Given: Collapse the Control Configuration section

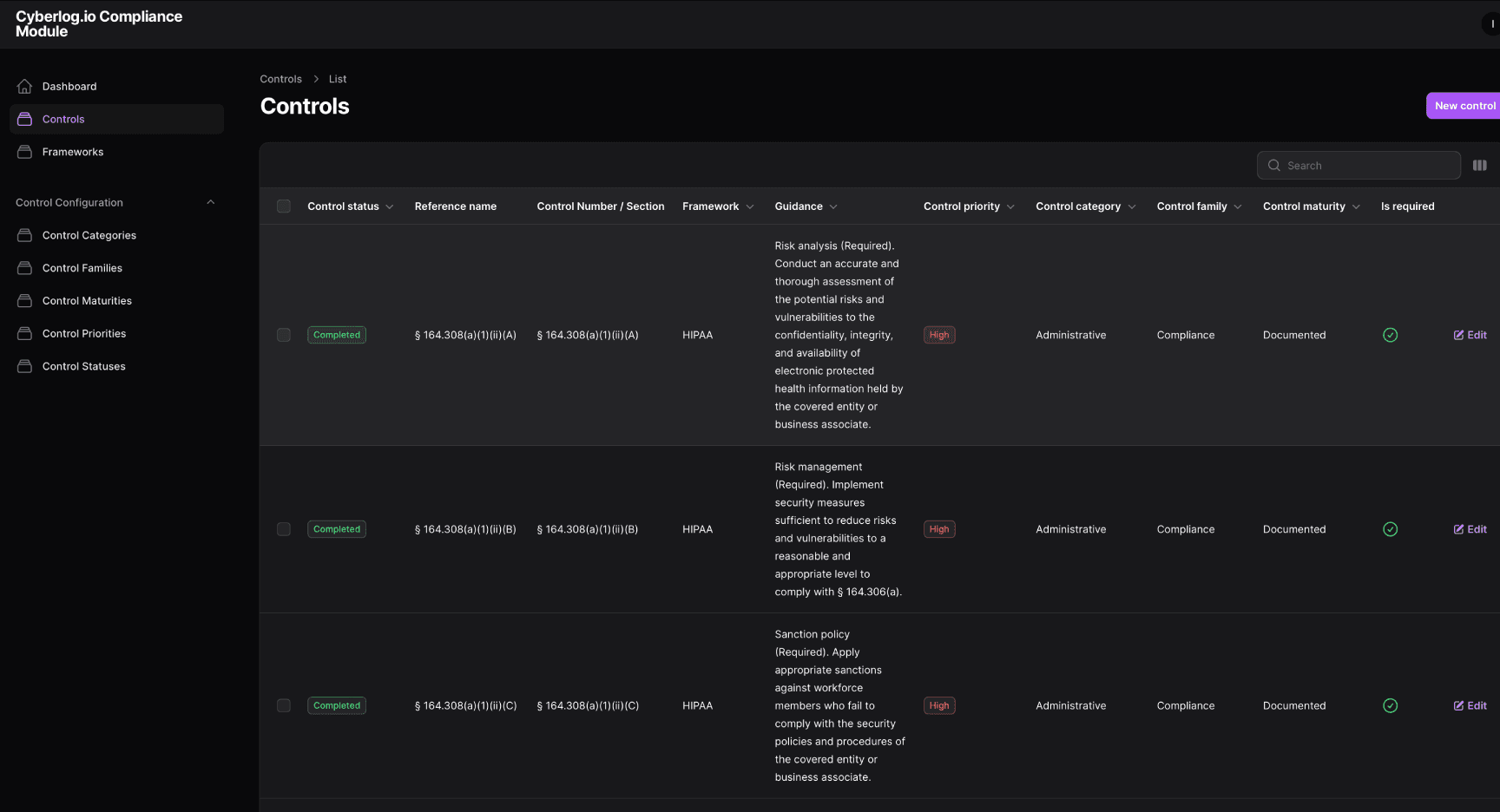Looking at the screenshot, I should pos(210,201).
